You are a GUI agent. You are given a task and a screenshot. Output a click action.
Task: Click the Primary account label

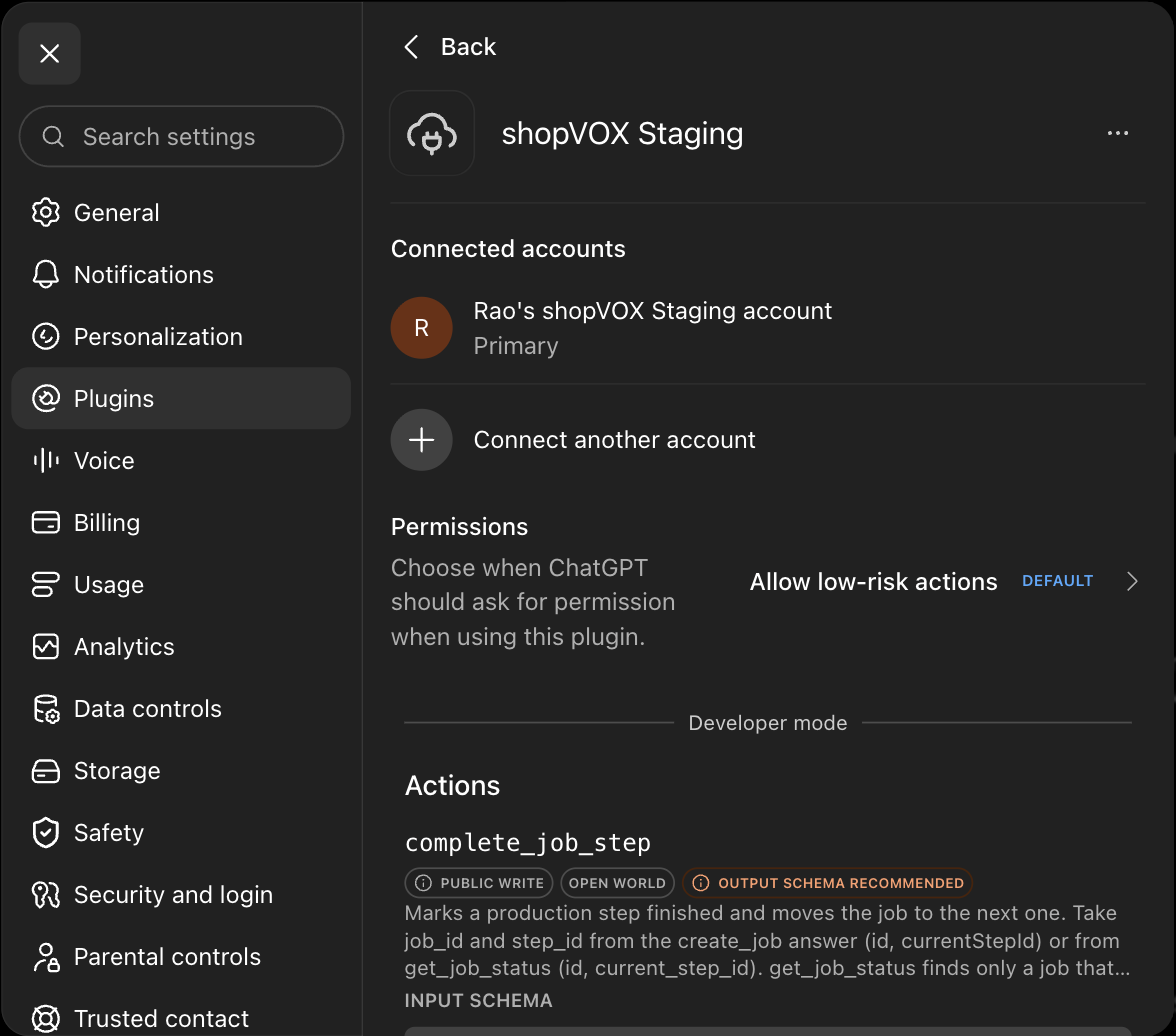515,346
